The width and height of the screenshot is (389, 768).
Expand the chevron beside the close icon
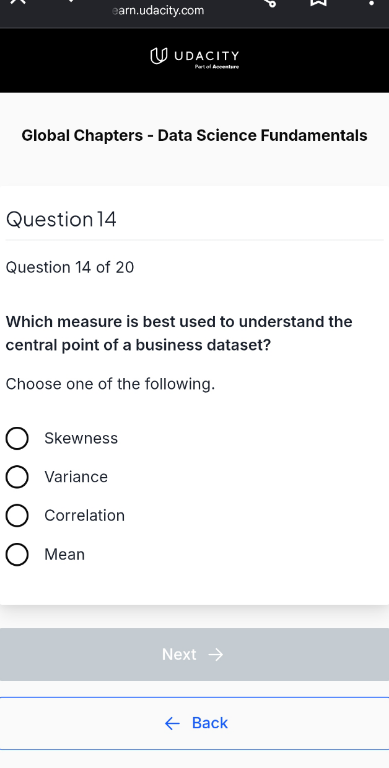pos(71,1)
